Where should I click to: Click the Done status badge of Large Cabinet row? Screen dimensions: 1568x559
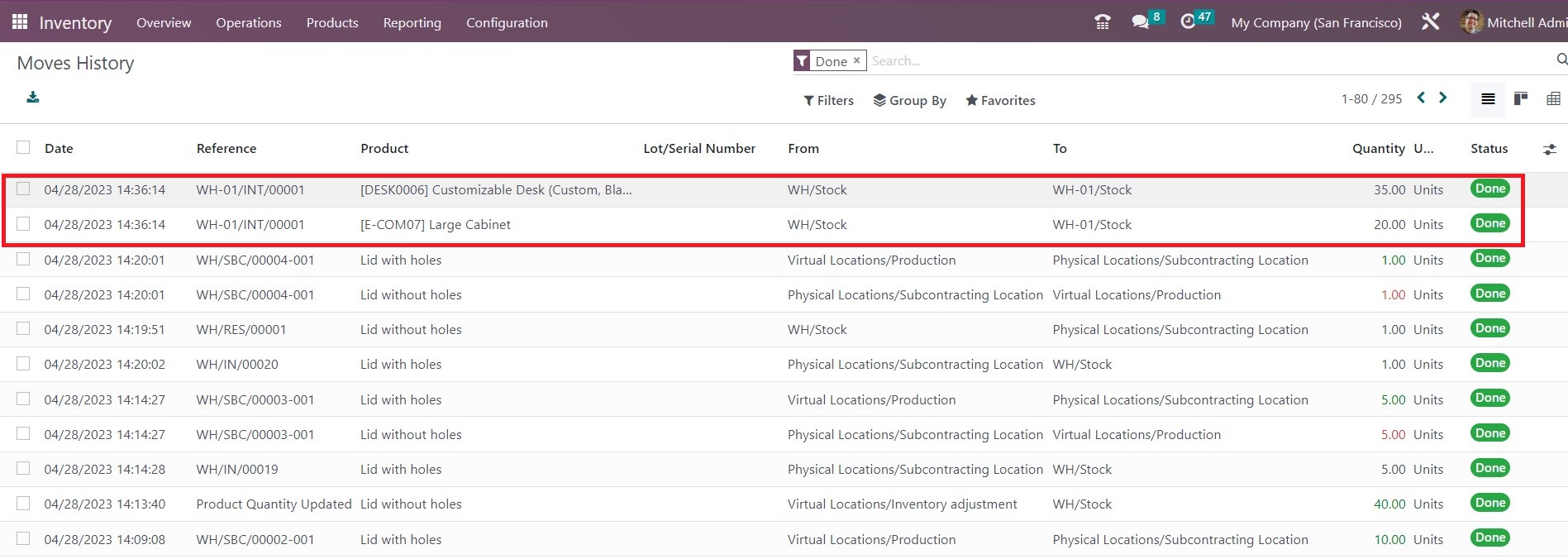pos(1490,223)
